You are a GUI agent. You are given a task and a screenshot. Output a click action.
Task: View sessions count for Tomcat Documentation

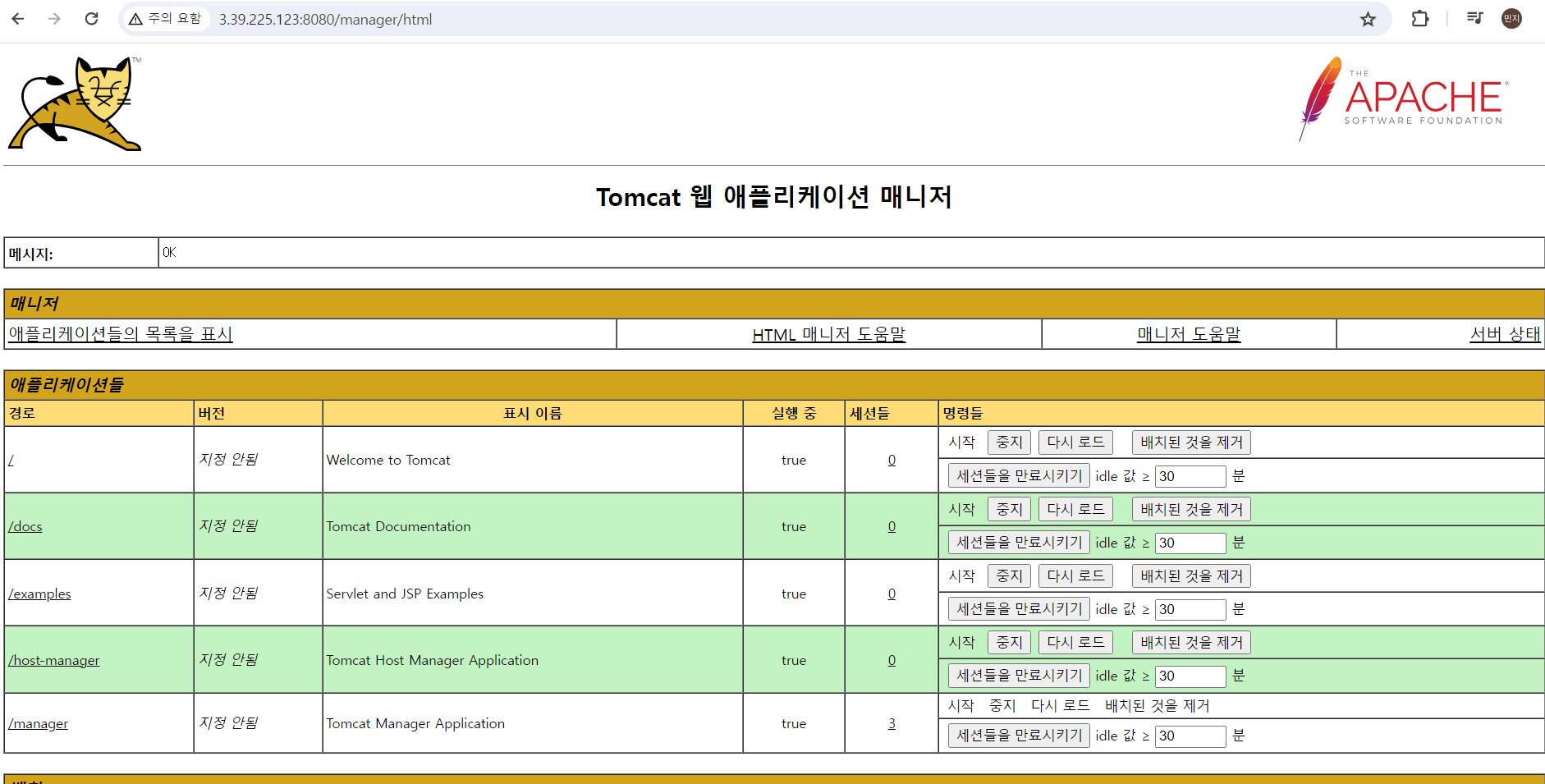tap(892, 527)
